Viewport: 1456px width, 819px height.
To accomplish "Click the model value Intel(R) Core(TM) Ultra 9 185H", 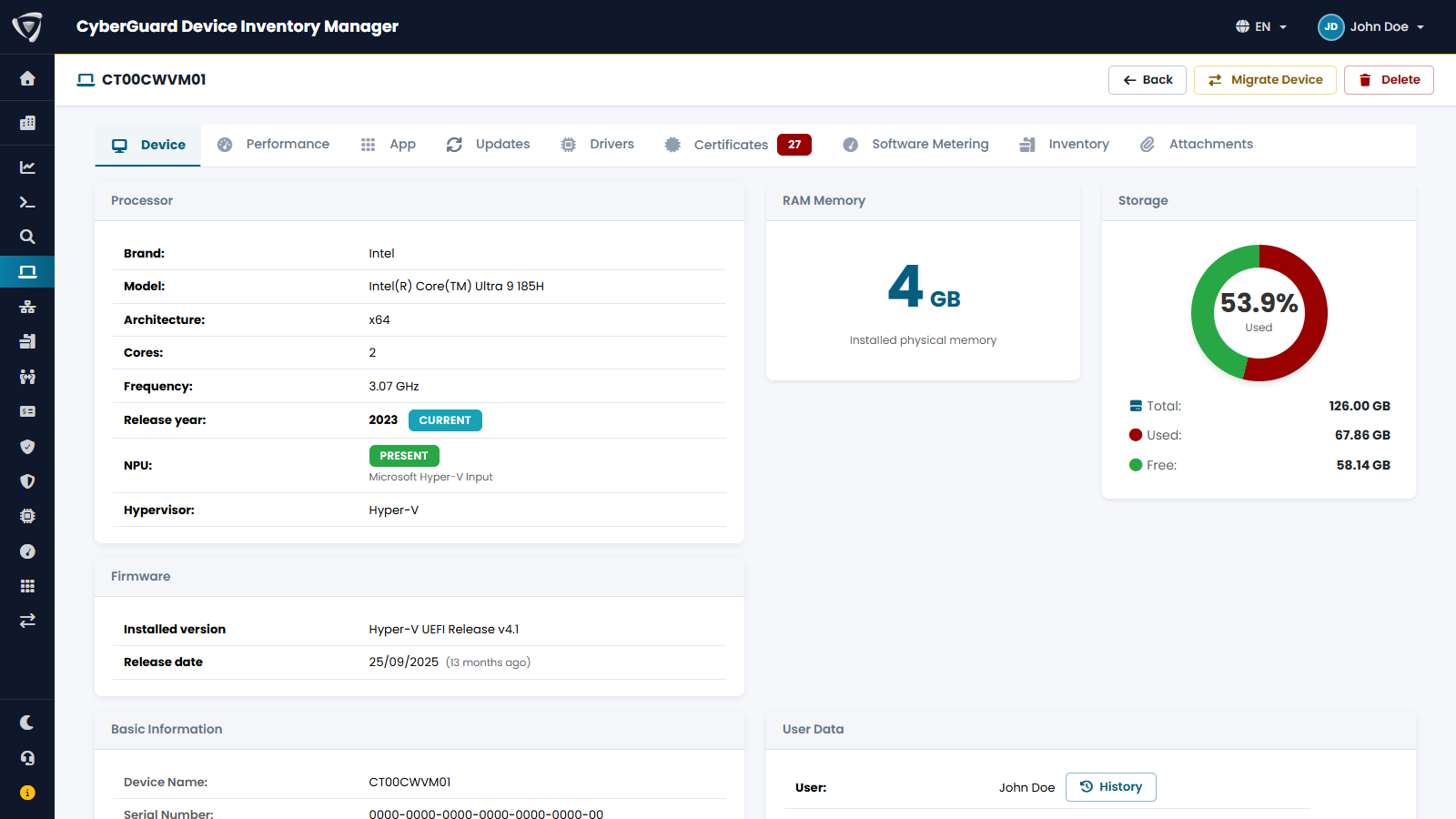I will pyautogui.click(x=457, y=287).
